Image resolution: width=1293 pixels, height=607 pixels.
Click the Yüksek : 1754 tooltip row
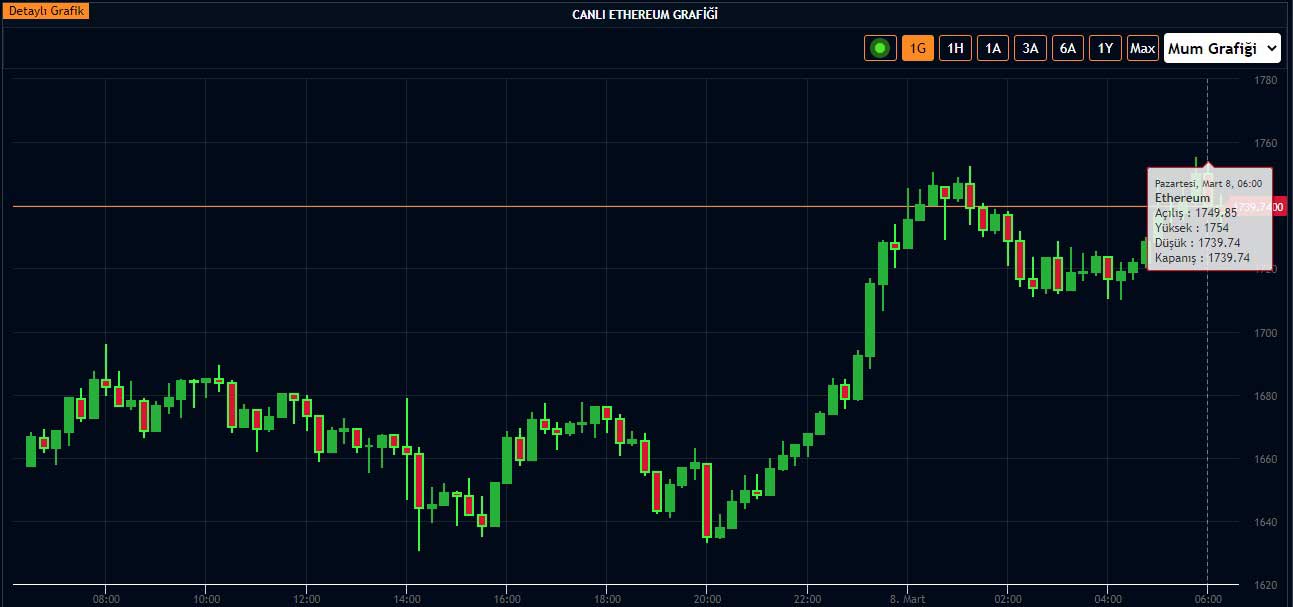pos(1192,228)
